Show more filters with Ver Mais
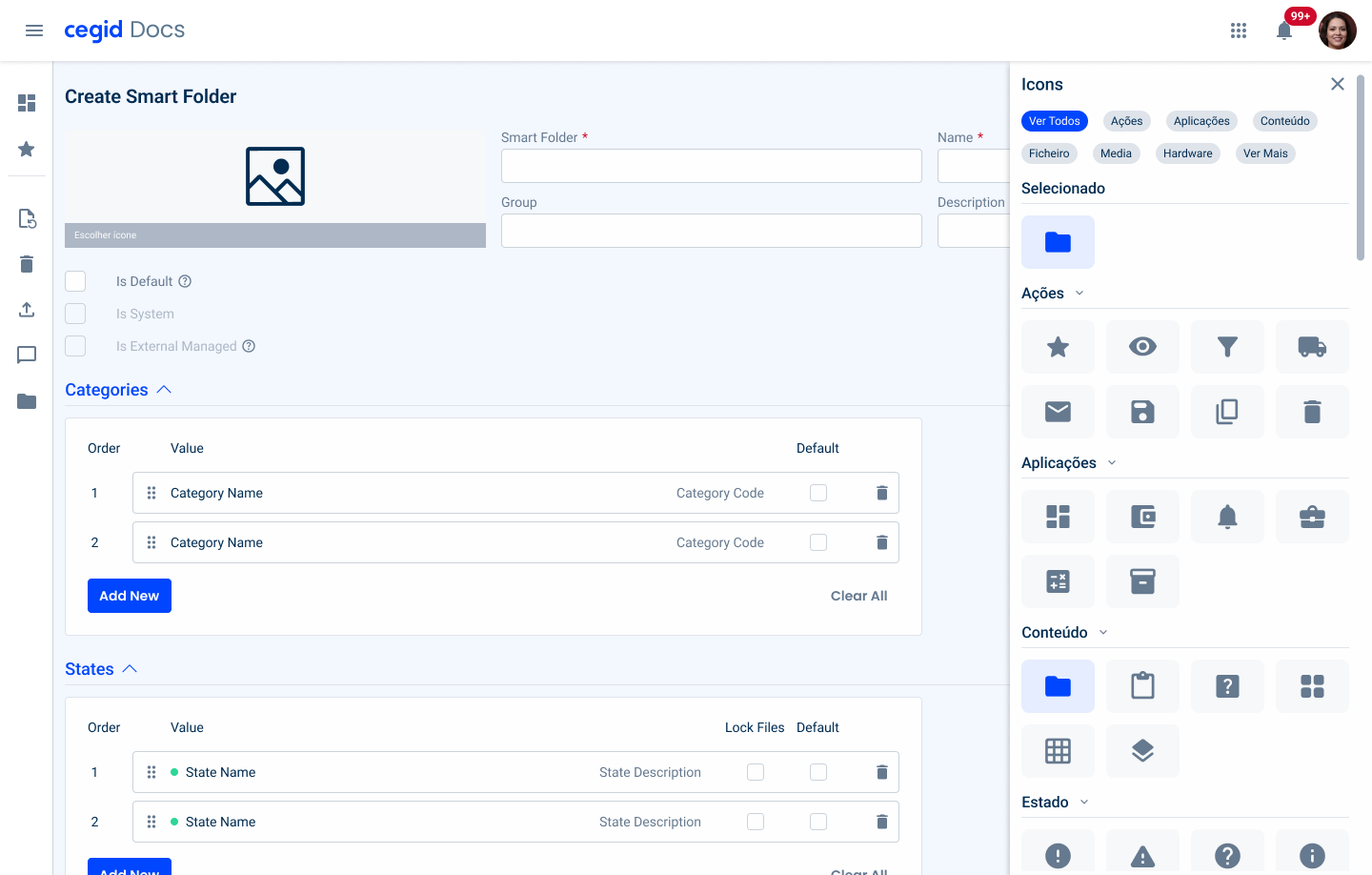 (x=1265, y=153)
